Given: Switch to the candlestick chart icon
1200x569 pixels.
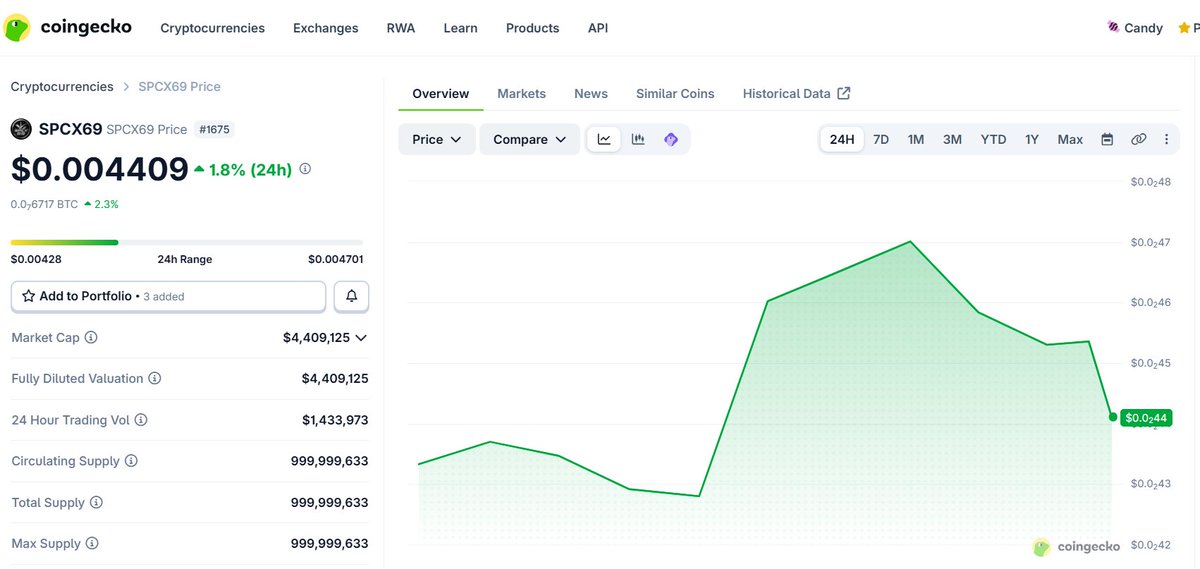Looking at the screenshot, I should [638, 139].
